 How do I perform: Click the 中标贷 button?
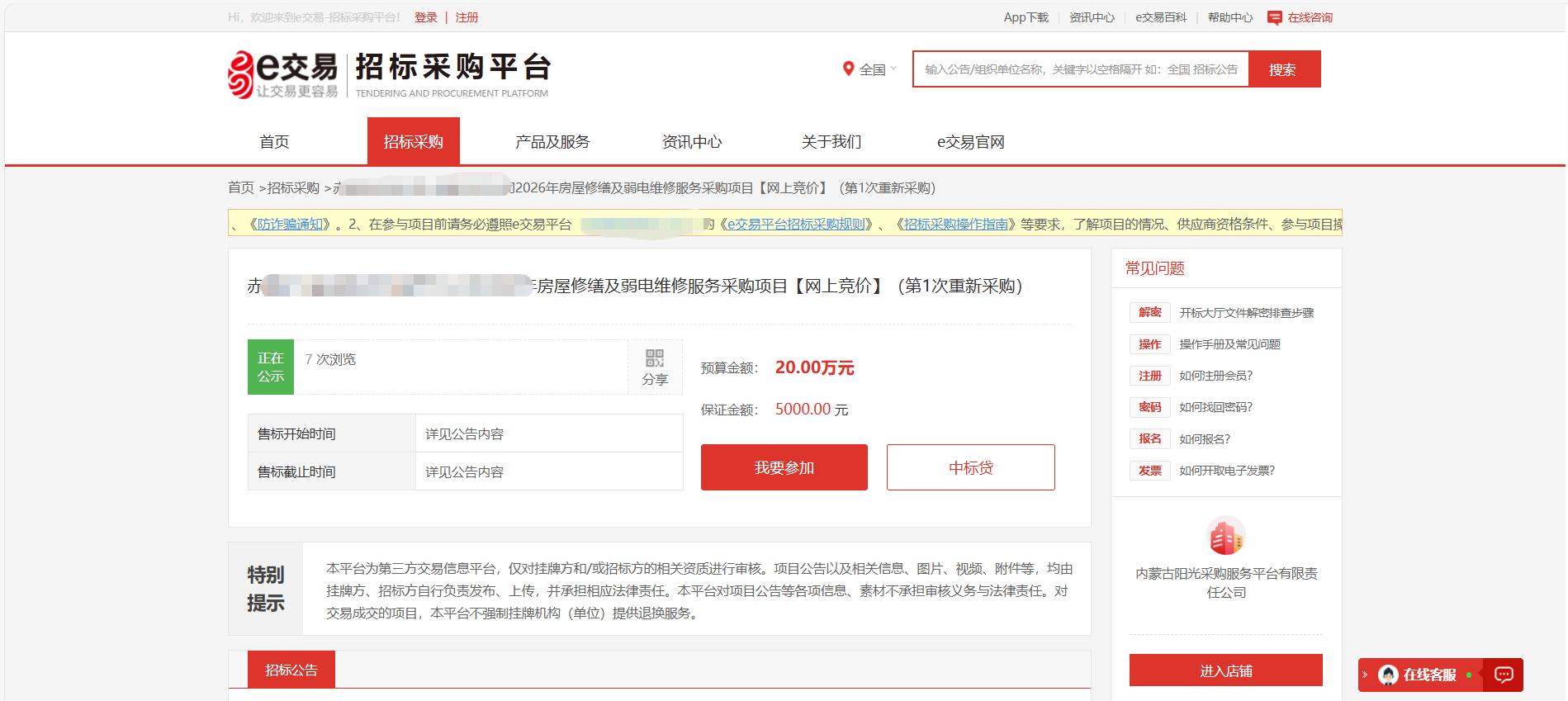pos(970,467)
